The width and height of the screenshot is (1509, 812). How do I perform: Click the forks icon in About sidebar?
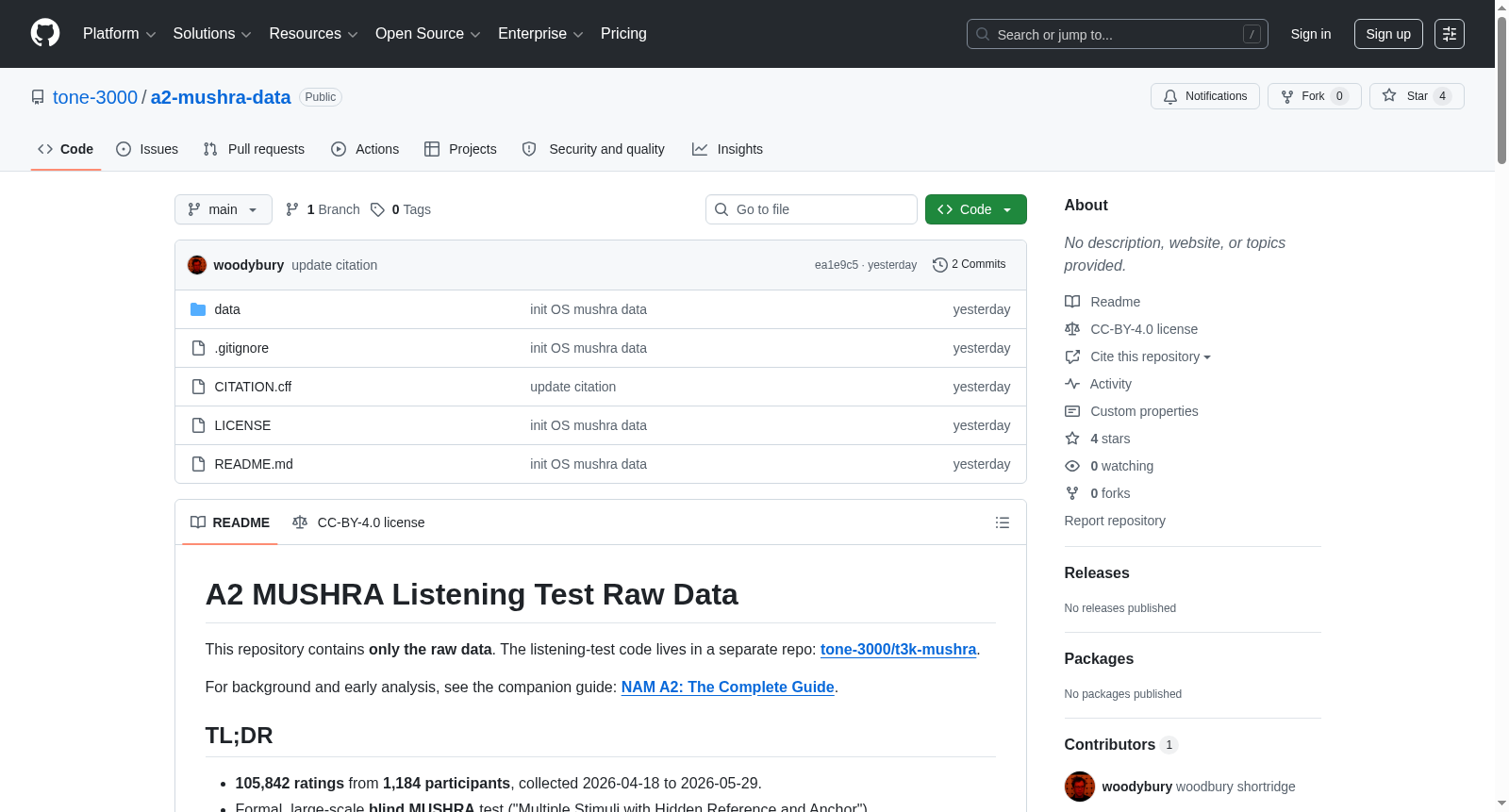[x=1072, y=493]
